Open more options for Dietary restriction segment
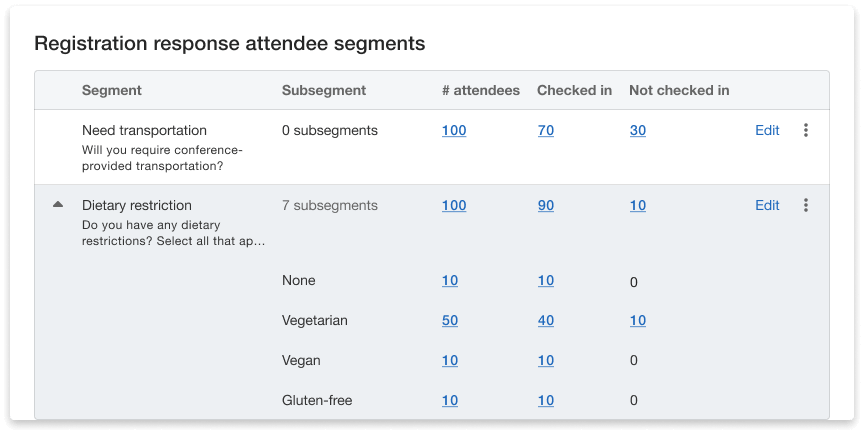The height and width of the screenshot is (434, 864). pyautogui.click(x=806, y=206)
